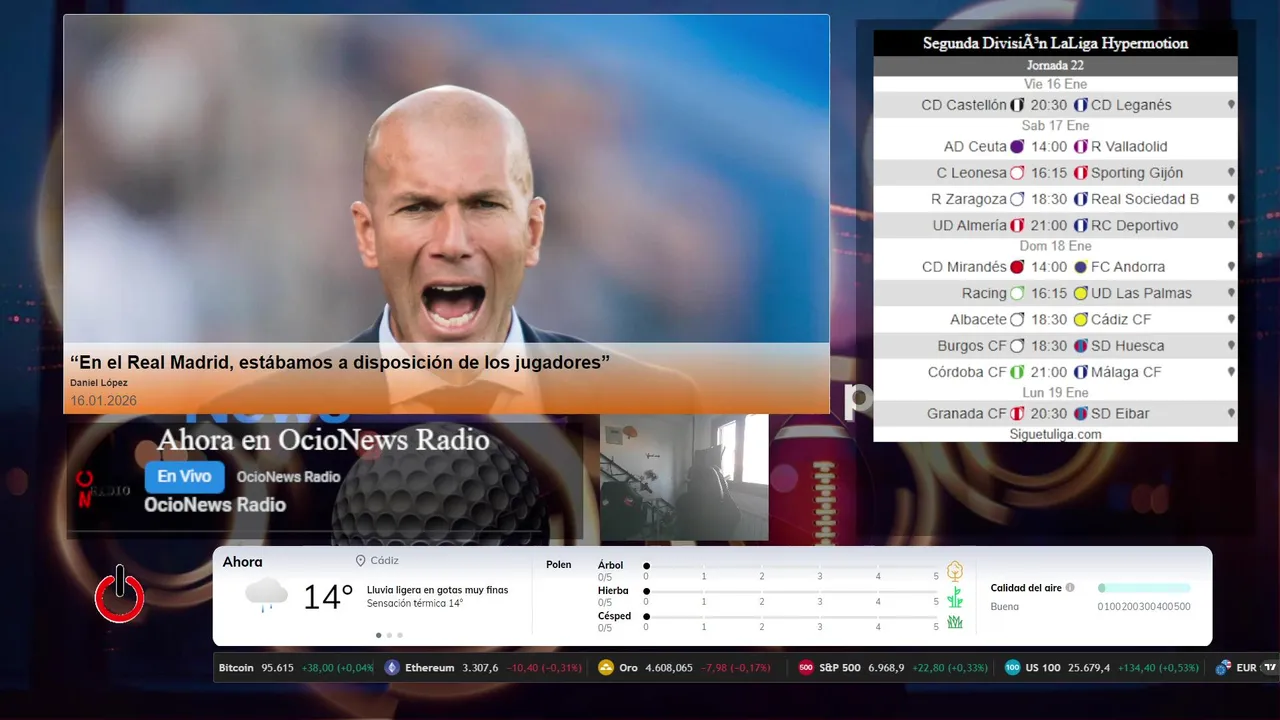This screenshot has width=1280, height=720.
Task: Click author name Daniel López
Action: click(99, 383)
